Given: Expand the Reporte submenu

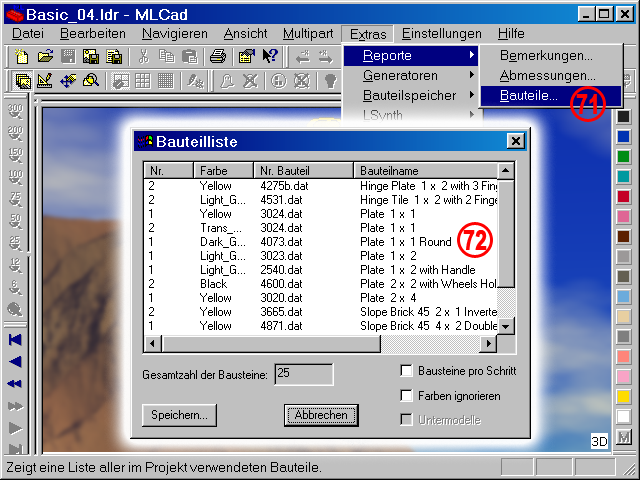Looking at the screenshot, I should click(410, 56).
